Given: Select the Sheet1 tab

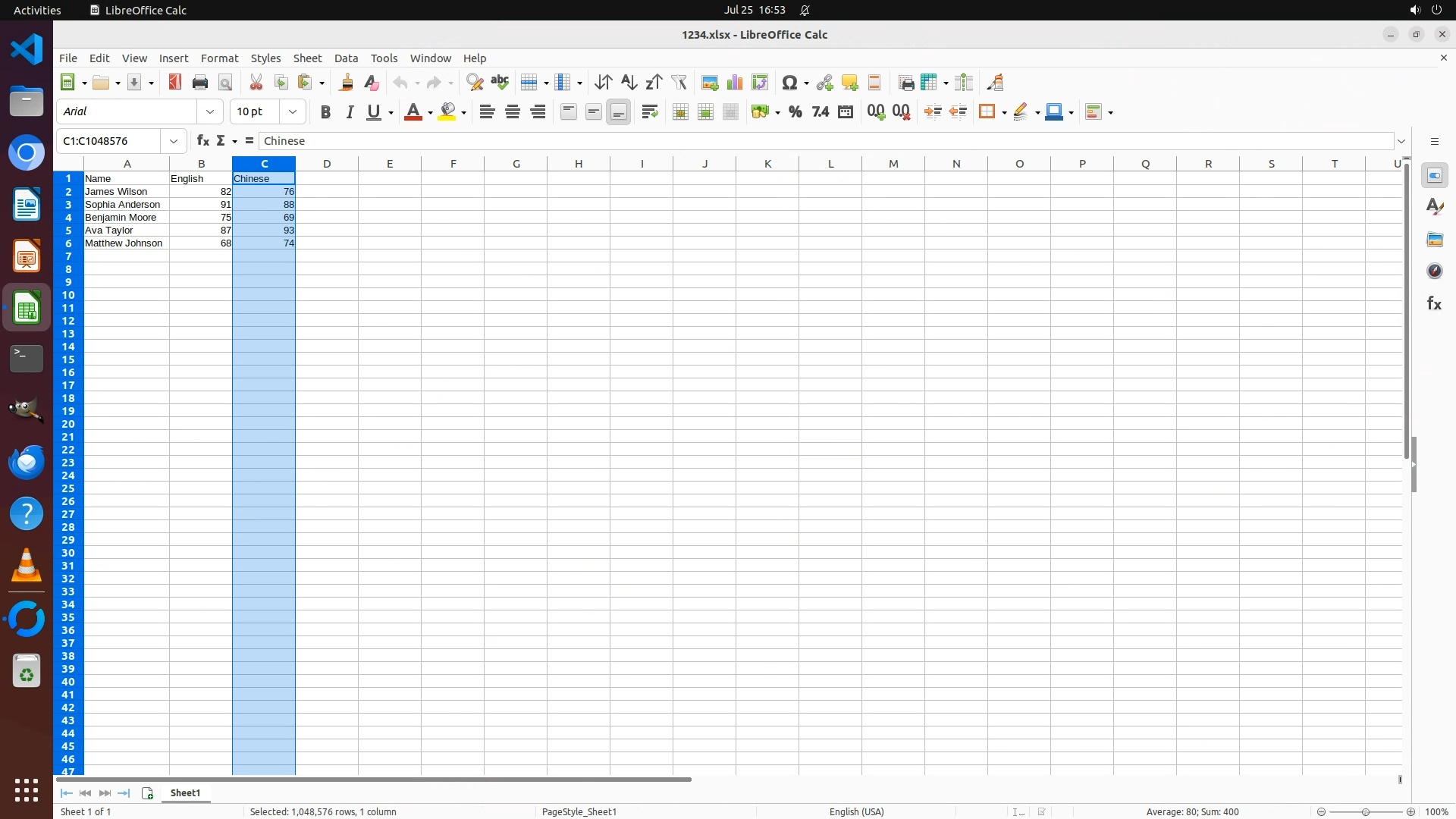Looking at the screenshot, I should coord(185,792).
